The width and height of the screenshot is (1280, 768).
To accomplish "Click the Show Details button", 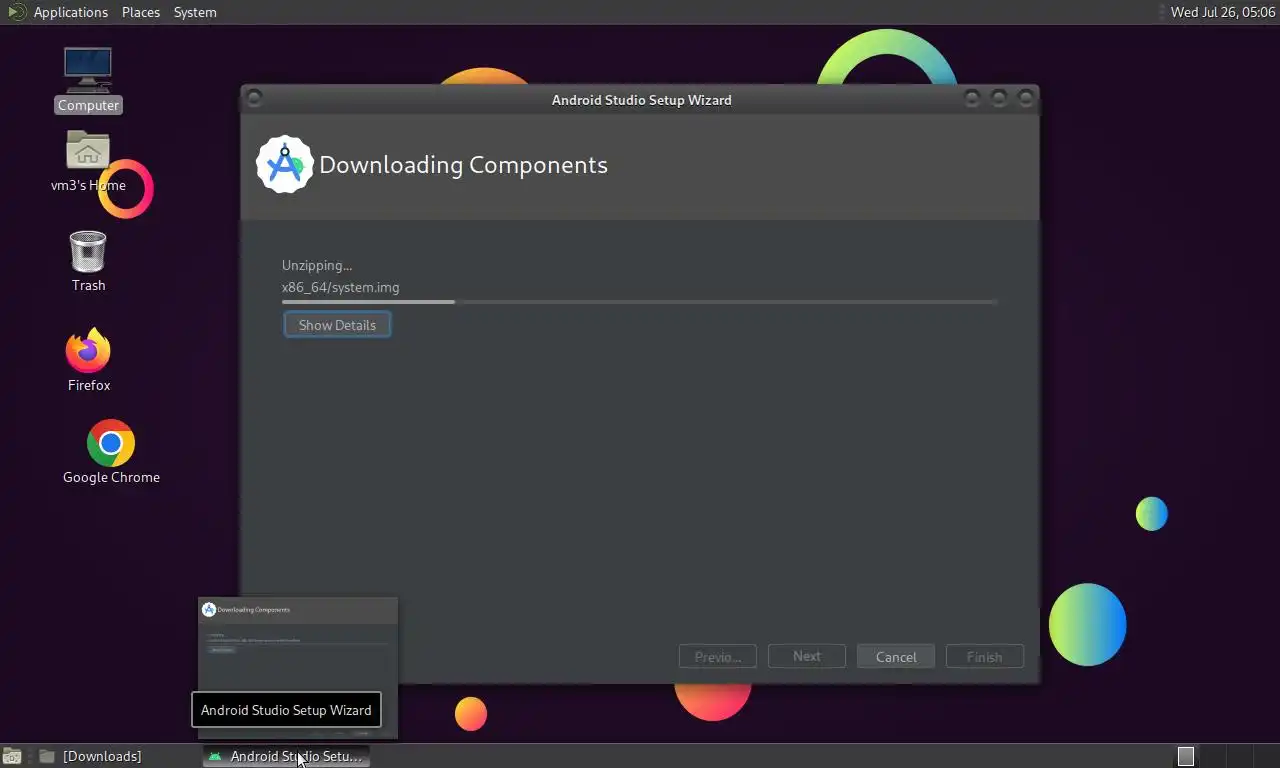I will [x=337, y=325].
